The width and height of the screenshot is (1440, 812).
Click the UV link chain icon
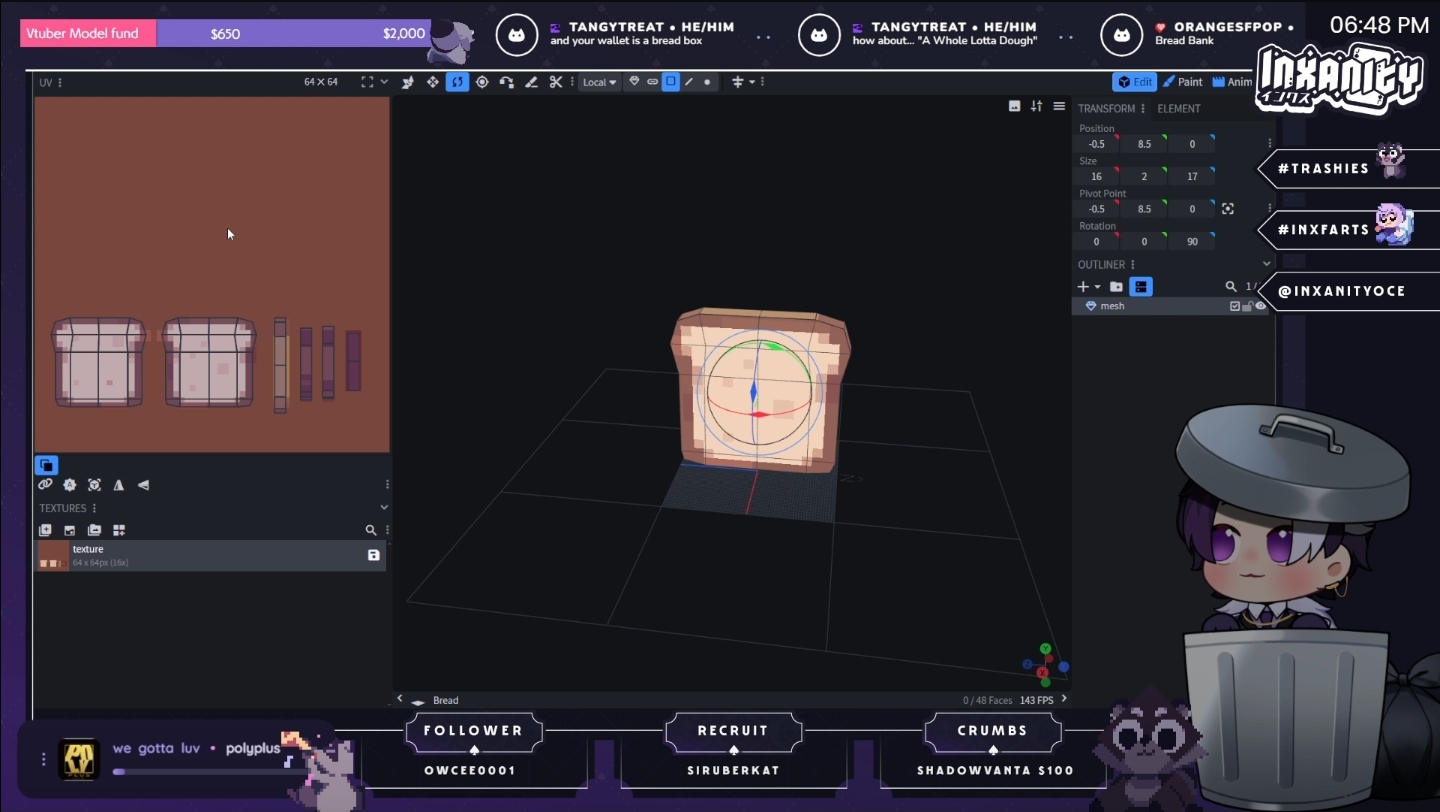[x=45, y=485]
